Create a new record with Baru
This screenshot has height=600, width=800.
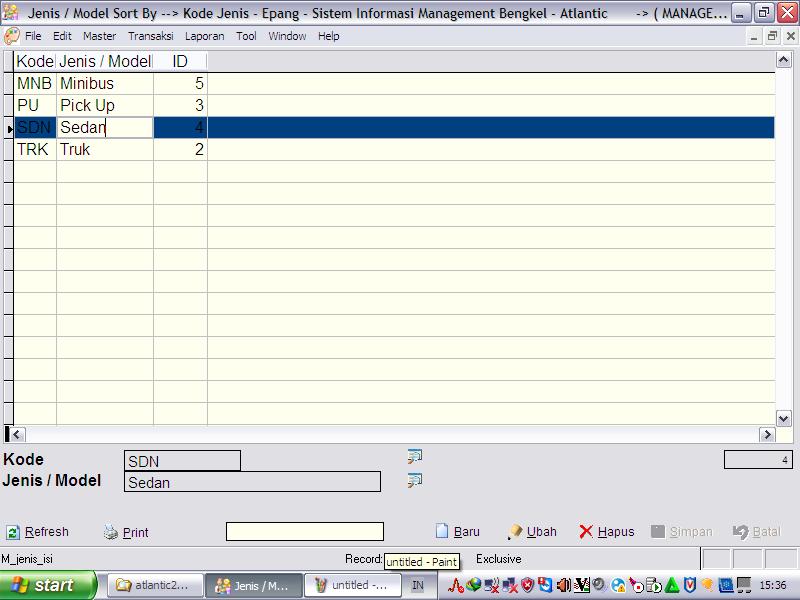[458, 532]
